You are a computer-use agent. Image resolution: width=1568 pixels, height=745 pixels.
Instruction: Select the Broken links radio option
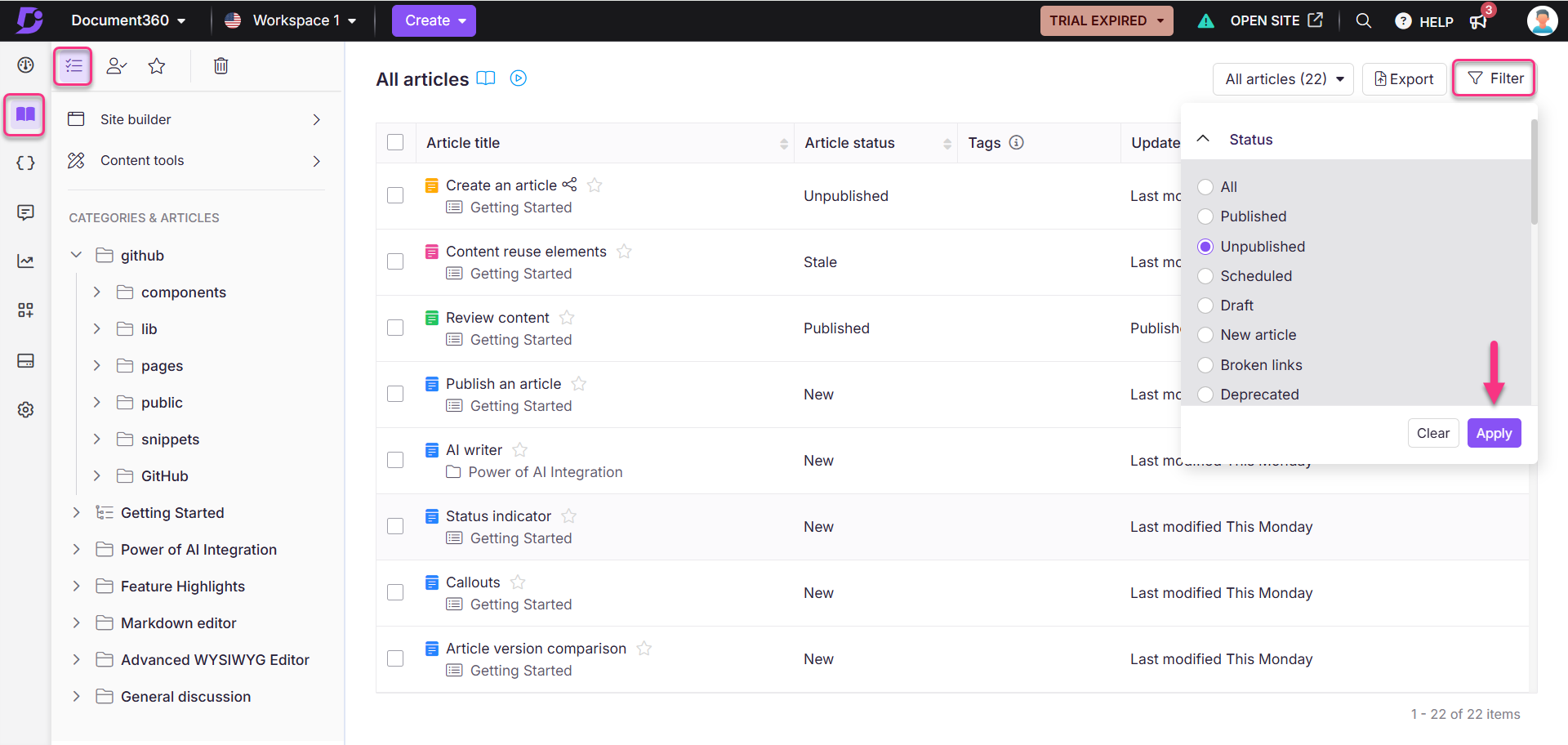(1205, 365)
